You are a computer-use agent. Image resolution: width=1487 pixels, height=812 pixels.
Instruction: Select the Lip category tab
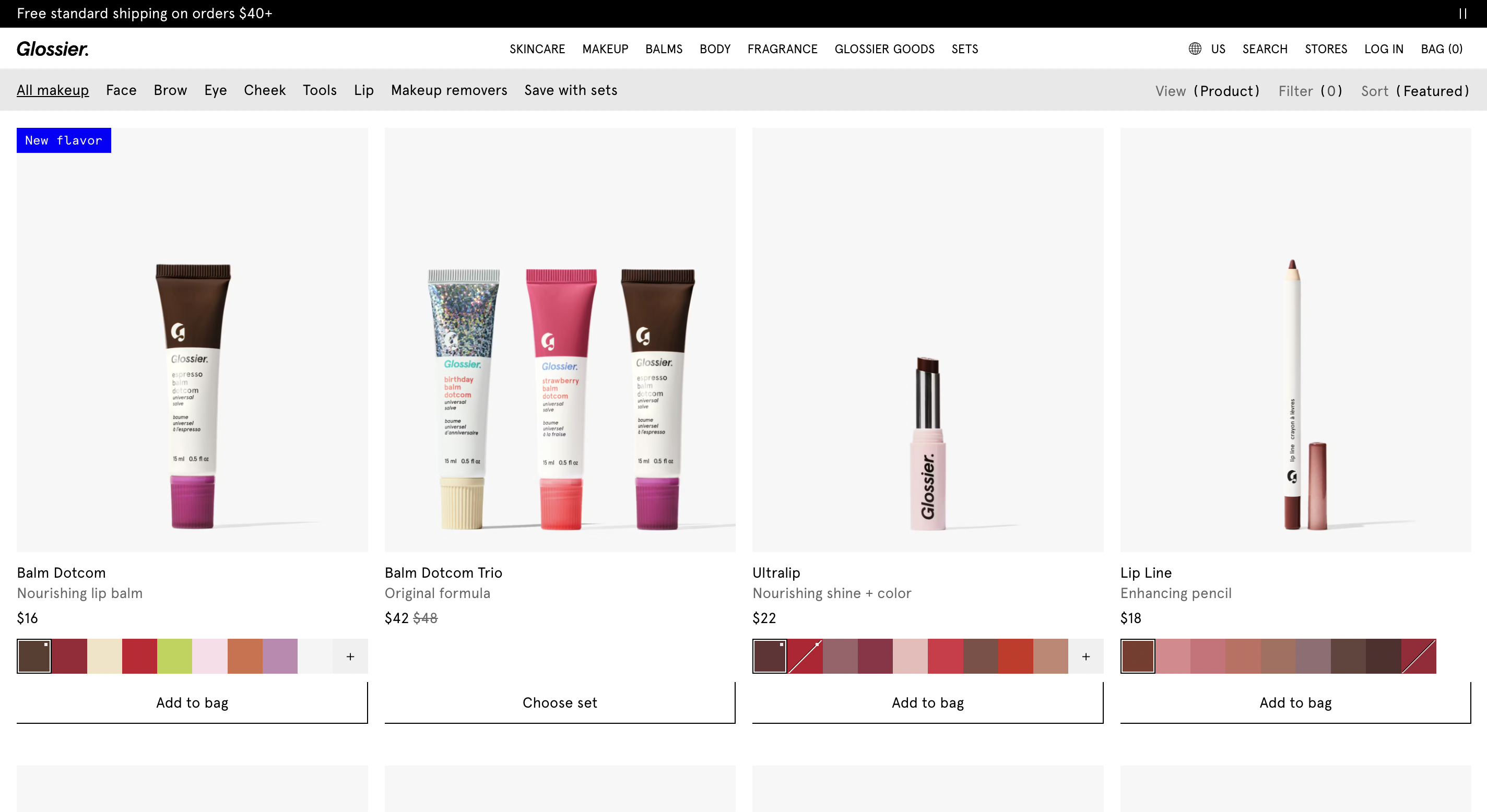click(364, 90)
